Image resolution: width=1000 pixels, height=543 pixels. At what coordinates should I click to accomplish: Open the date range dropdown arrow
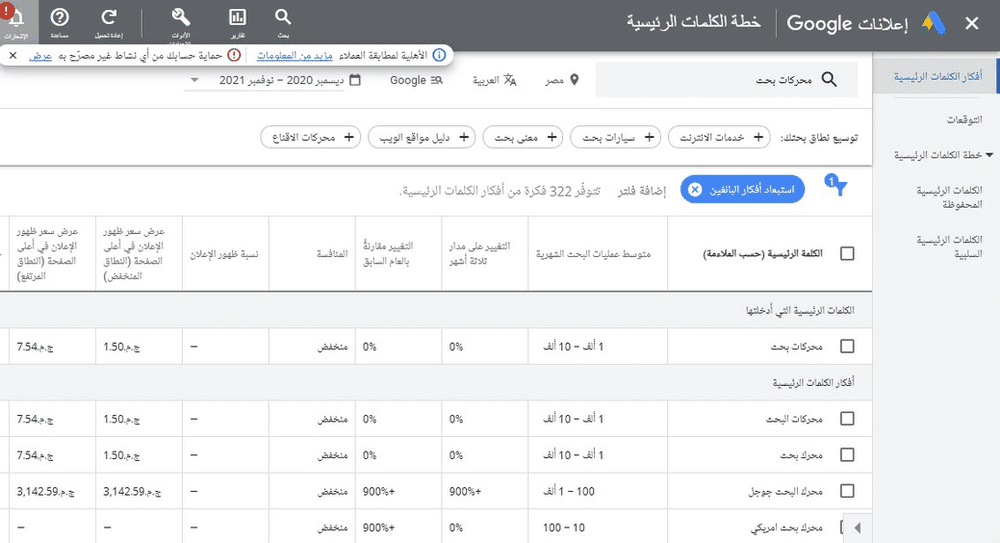click(x=195, y=80)
